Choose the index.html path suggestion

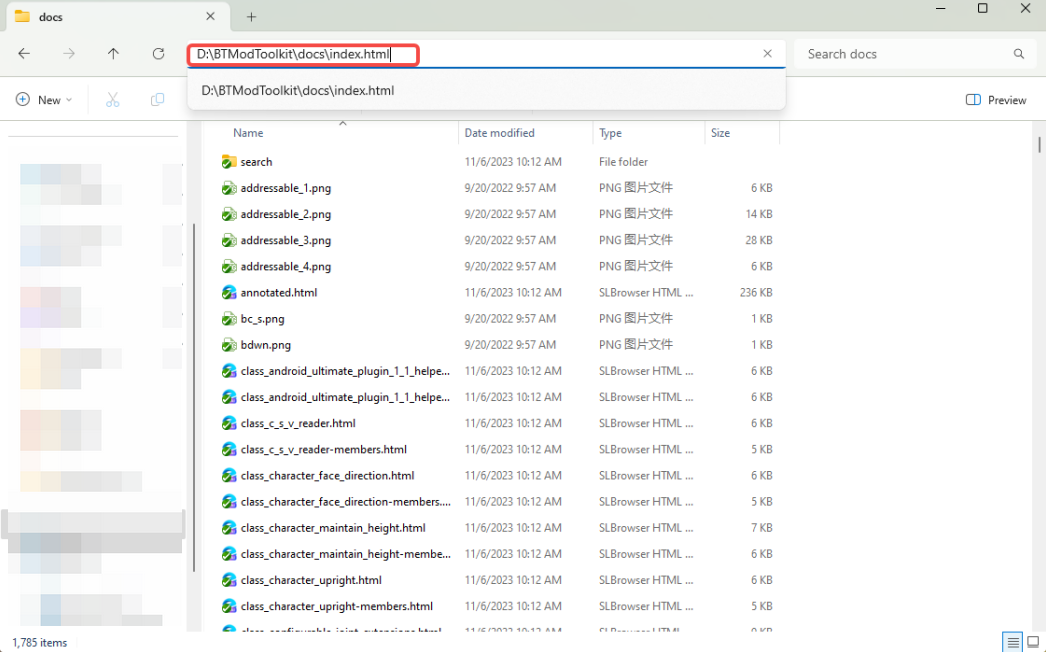[486, 90]
